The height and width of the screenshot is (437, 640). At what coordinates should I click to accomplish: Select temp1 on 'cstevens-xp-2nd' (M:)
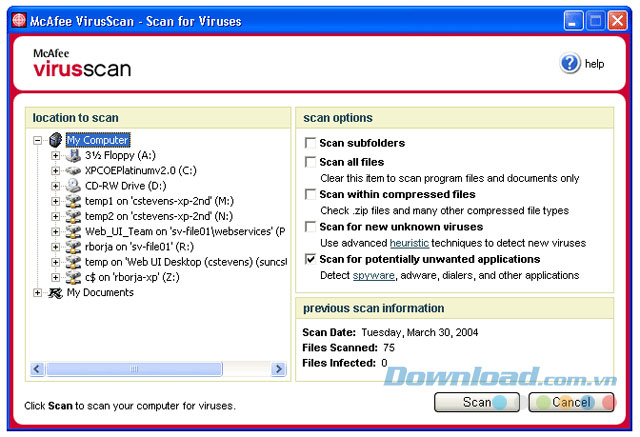[159, 201]
